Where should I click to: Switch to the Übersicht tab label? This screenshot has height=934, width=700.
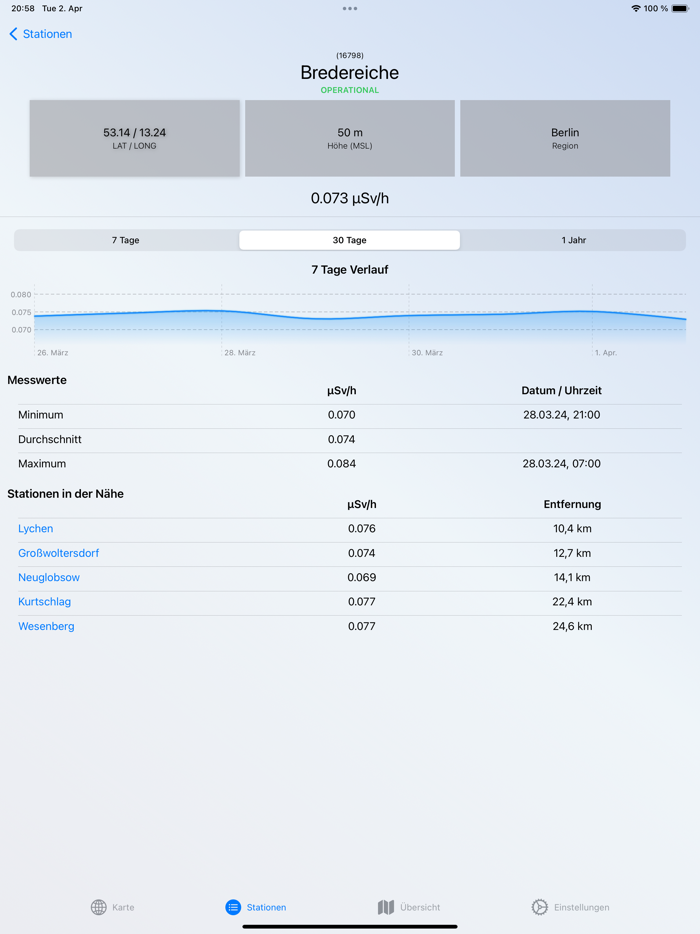tap(420, 907)
